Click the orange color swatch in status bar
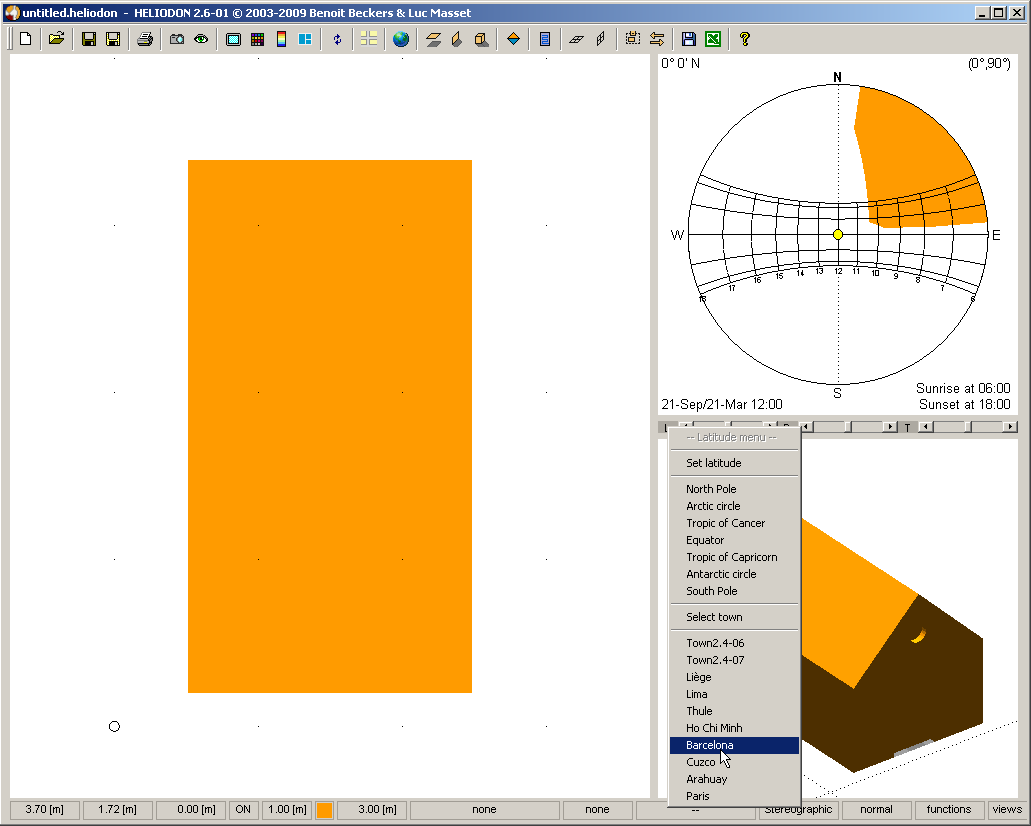 [324, 810]
